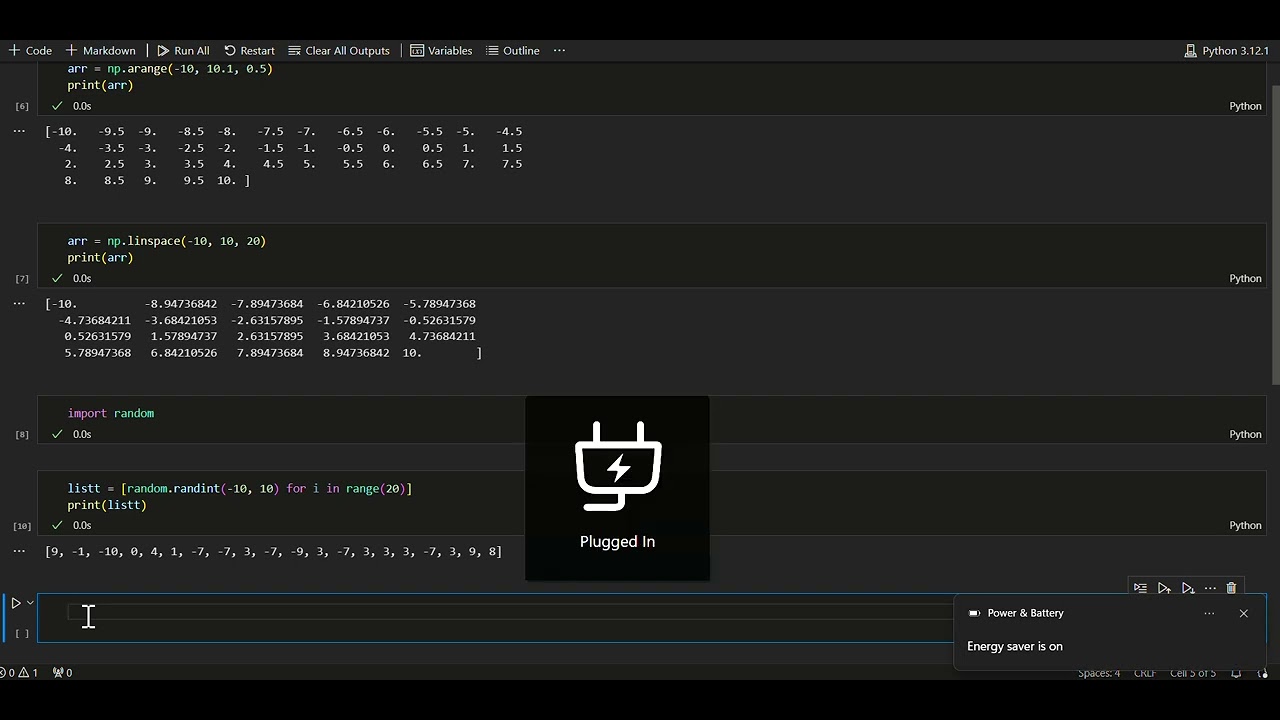Expand the run options chevron beside run button

pos(30,603)
